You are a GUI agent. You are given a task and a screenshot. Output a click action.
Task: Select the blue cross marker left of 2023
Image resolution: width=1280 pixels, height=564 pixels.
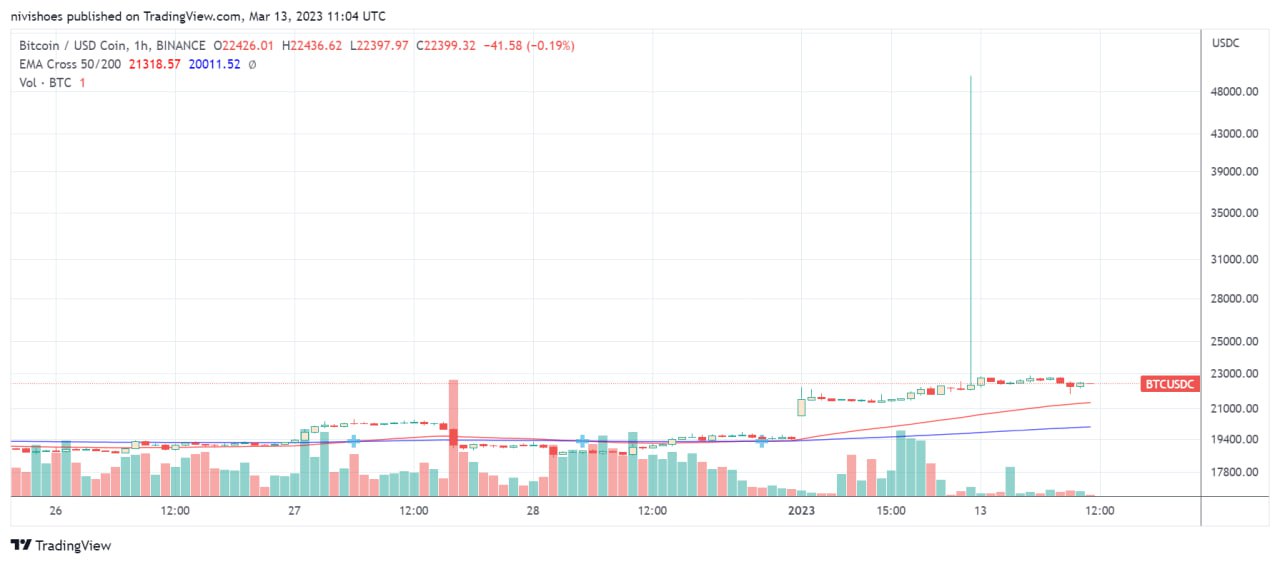point(762,441)
